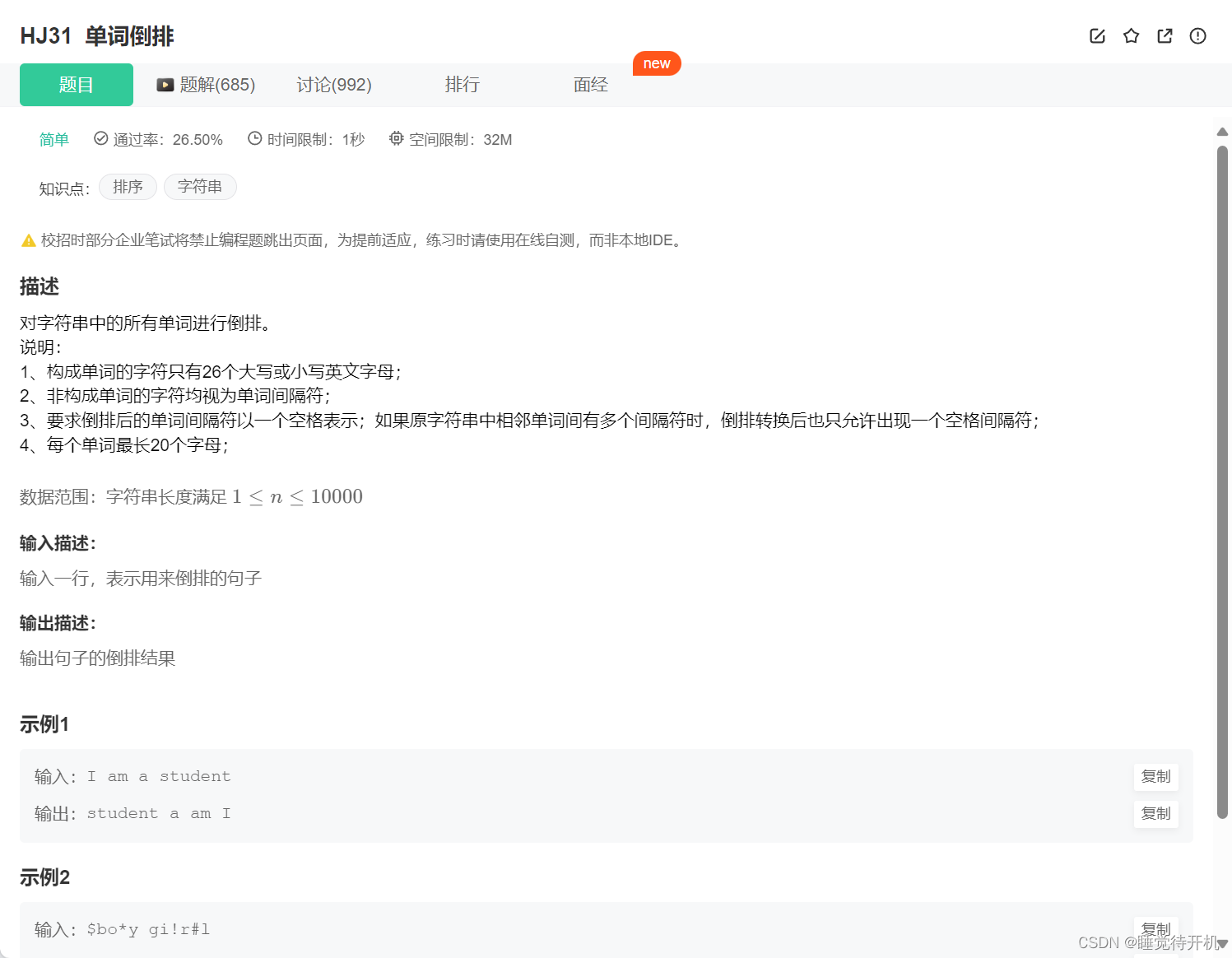This screenshot has height=958, width=1232.
Task: Click the yellow warning triangle icon
Action: click(x=29, y=240)
